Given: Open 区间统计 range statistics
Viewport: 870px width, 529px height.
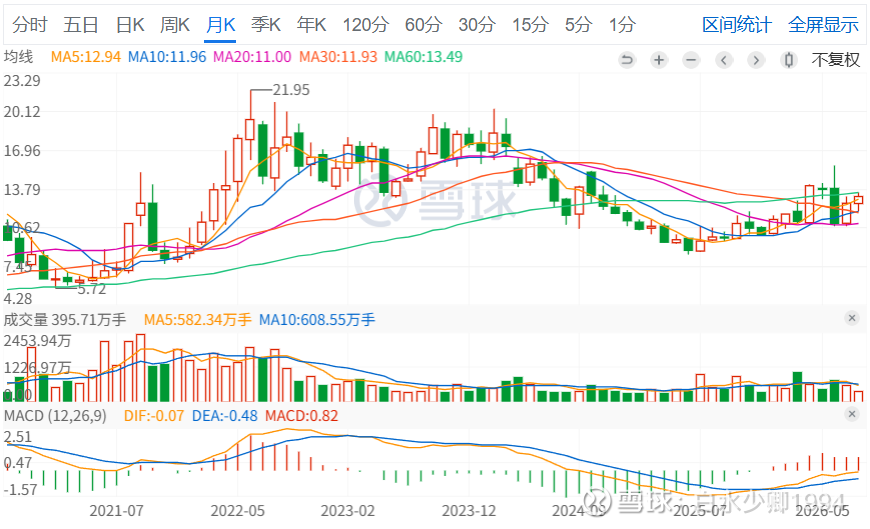Looking at the screenshot, I should point(736,25).
